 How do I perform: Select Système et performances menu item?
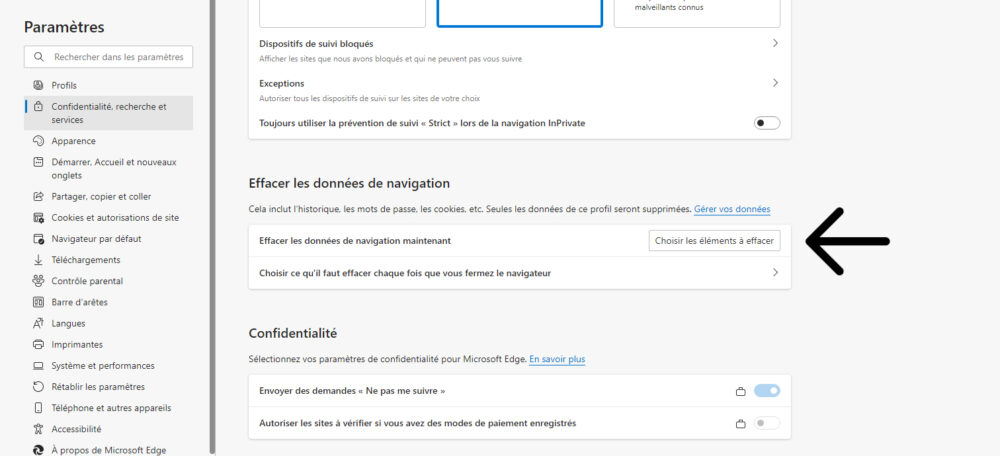pos(102,366)
